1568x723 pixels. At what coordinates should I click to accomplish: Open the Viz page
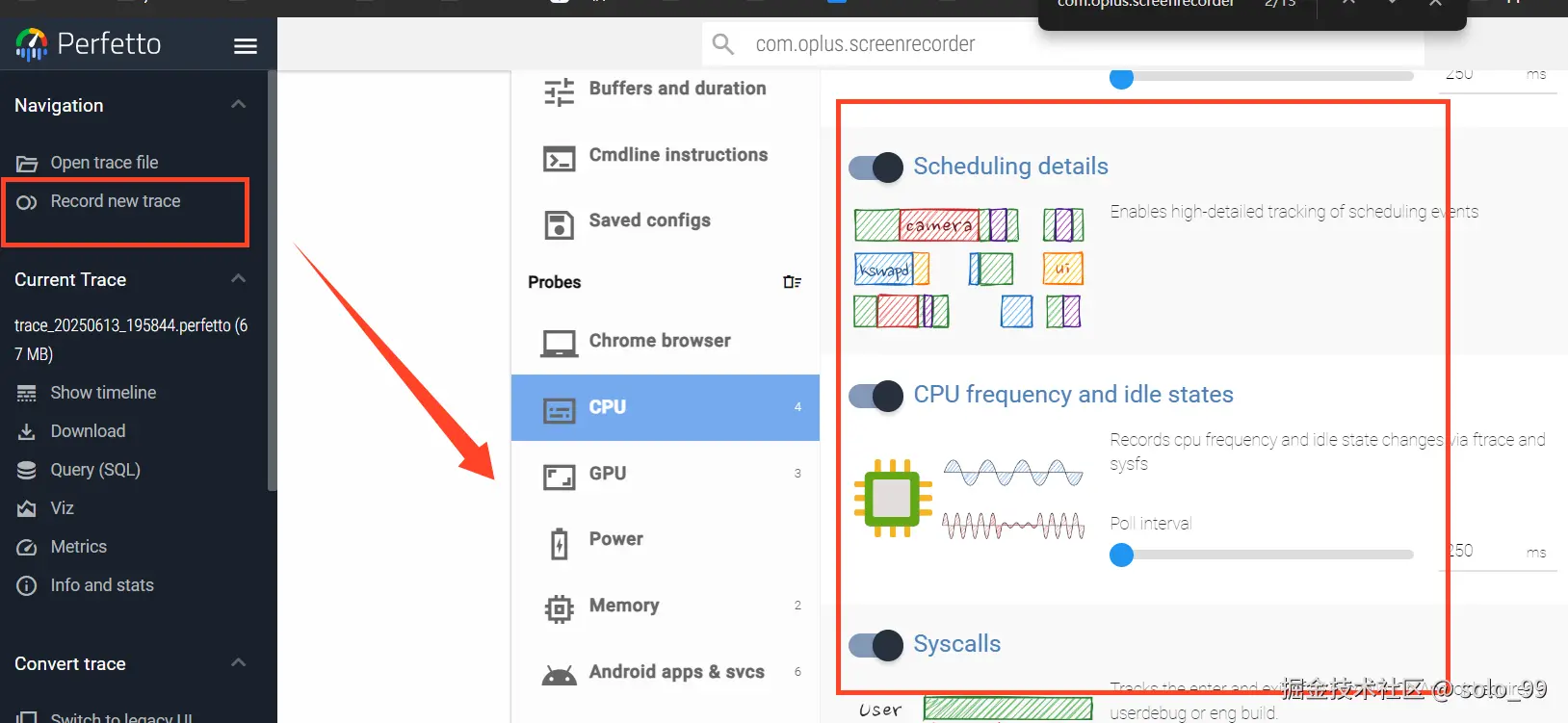(x=62, y=508)
